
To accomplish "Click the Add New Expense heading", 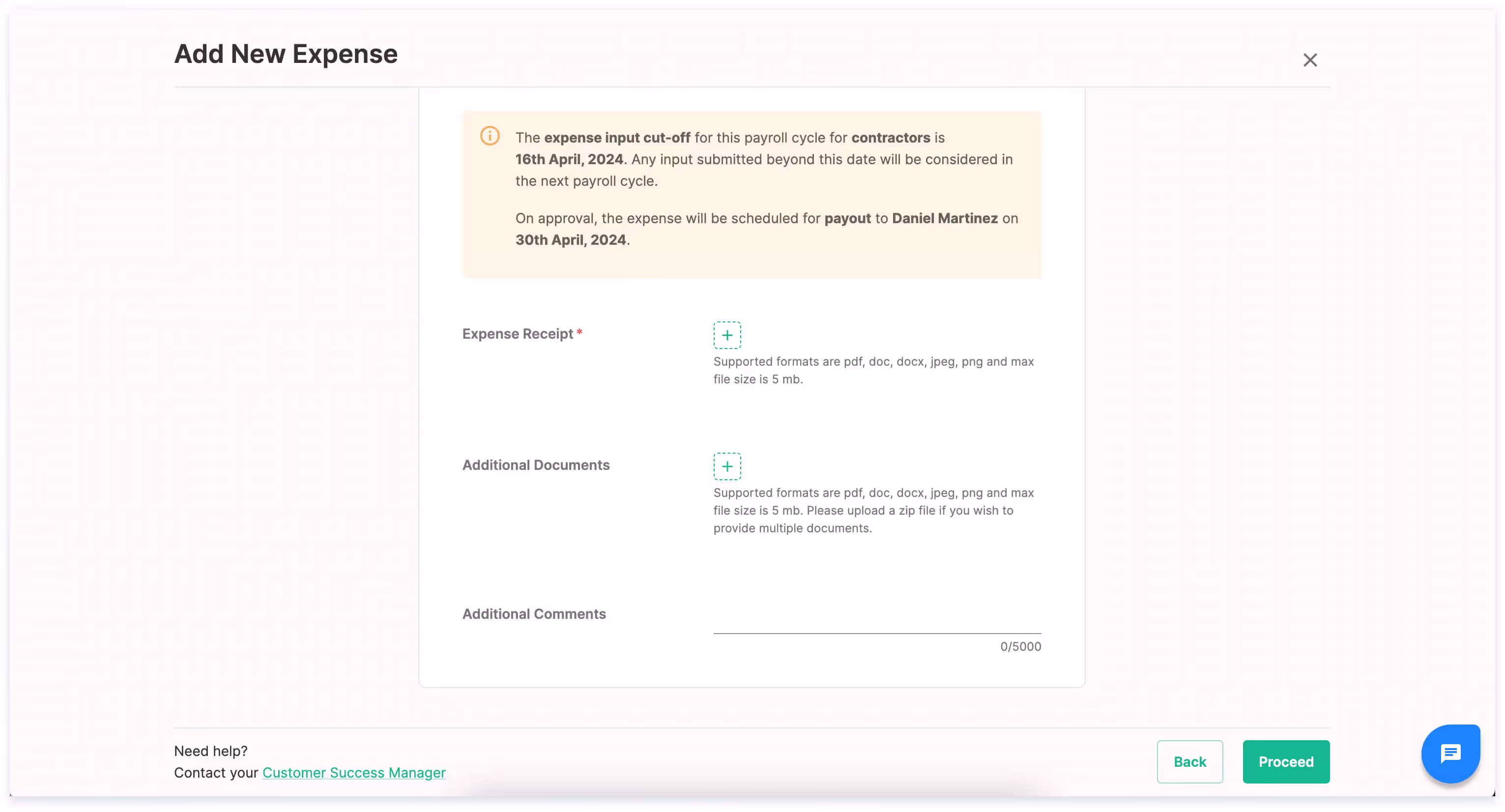I will point(286,54).
